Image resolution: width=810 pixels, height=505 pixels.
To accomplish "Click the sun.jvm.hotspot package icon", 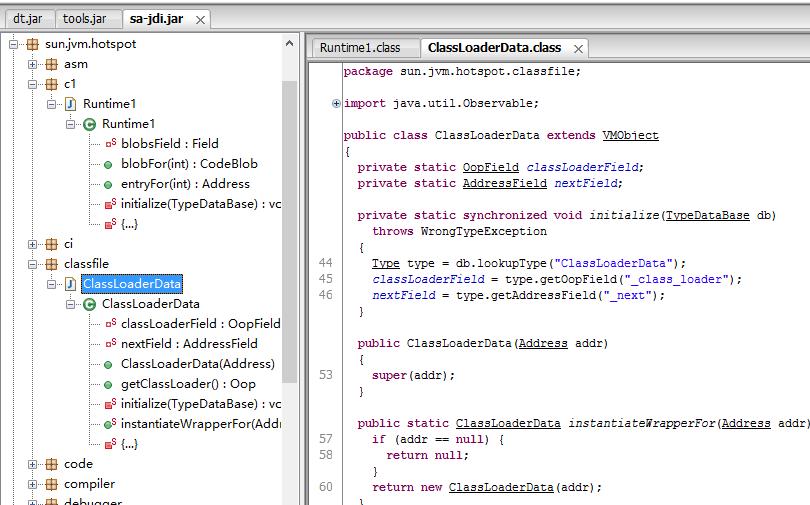I will (33, 44).
